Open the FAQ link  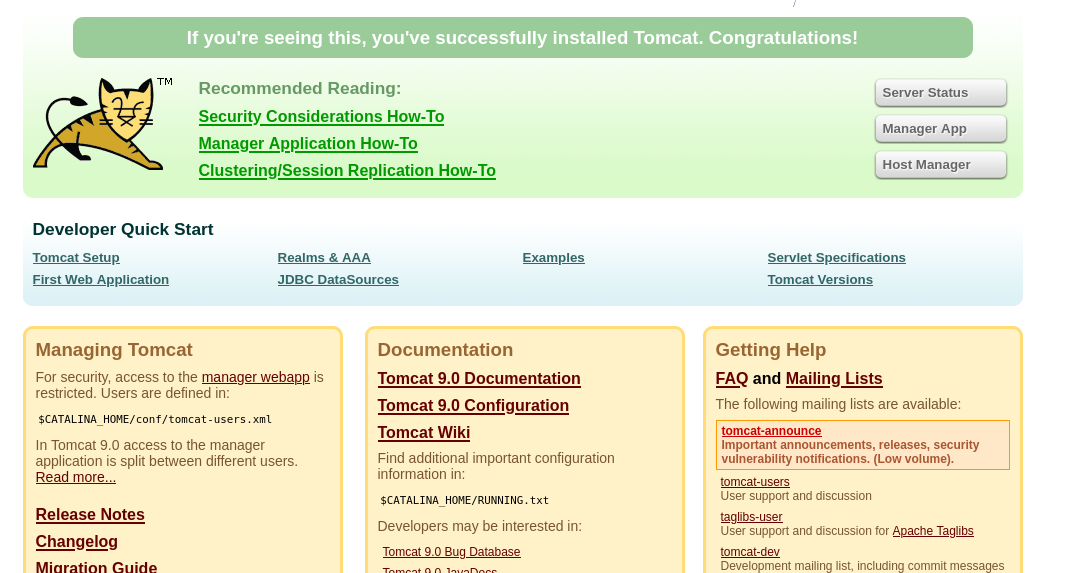[732, 379]
